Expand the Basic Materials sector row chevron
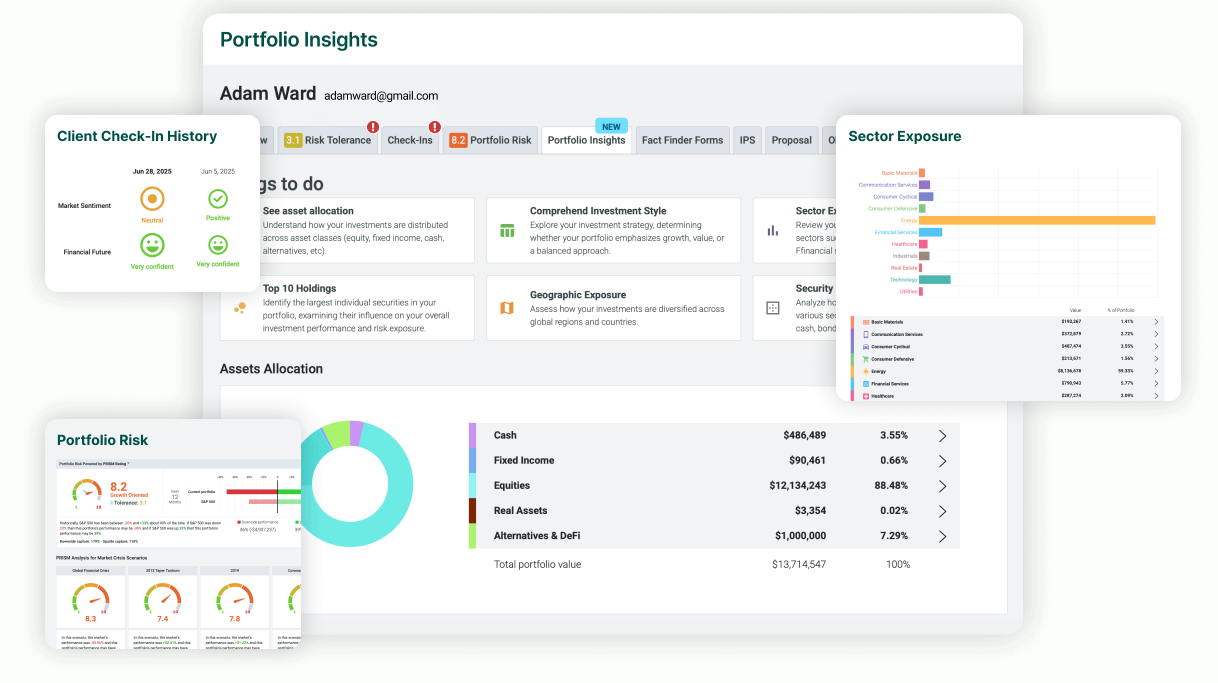1218x683 pixels. [x=1156, y=322]
